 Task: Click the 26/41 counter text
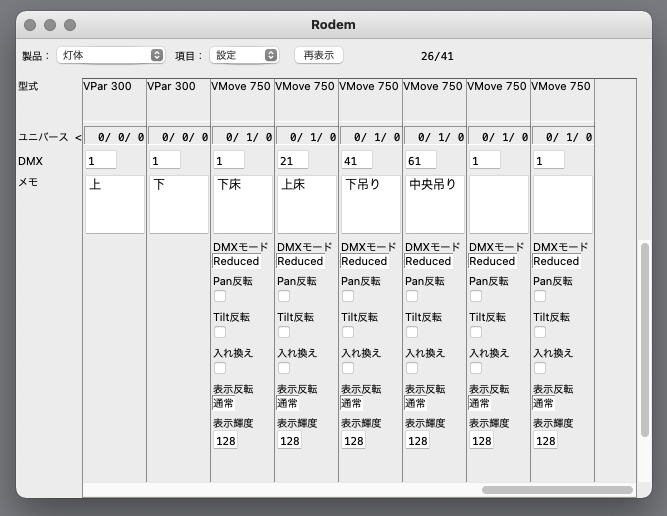[x=437, y=56]
